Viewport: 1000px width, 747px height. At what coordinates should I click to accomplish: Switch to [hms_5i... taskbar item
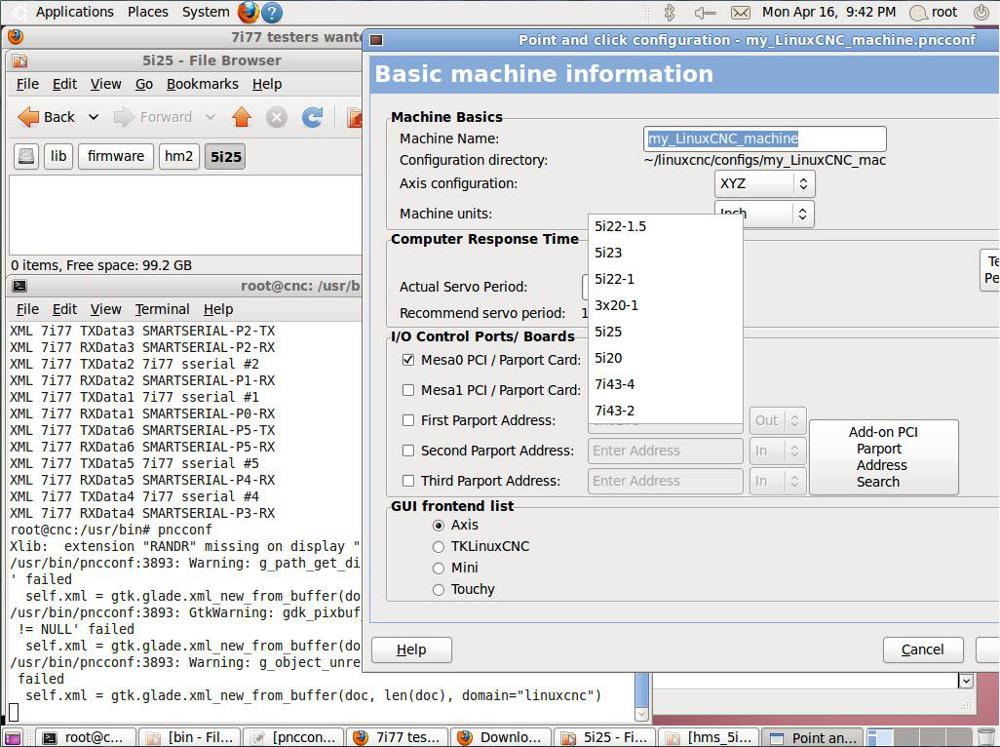(709, 737)
